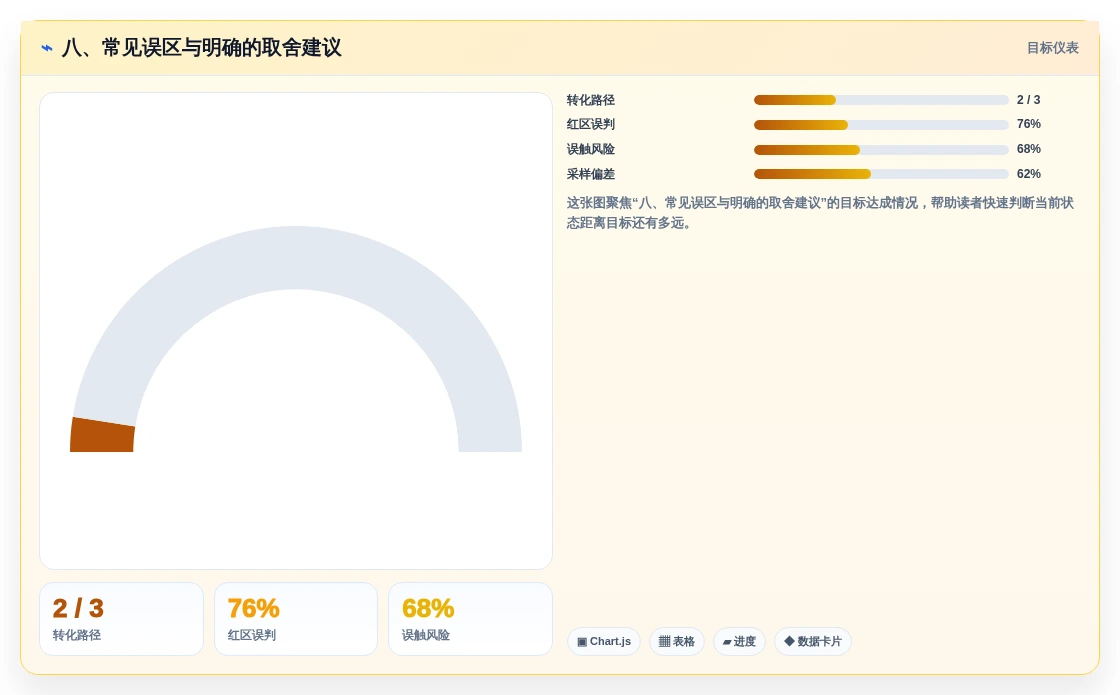
Task: Click the heading 八、常见误区与明确的取舍建议
Action: (201, 48)
